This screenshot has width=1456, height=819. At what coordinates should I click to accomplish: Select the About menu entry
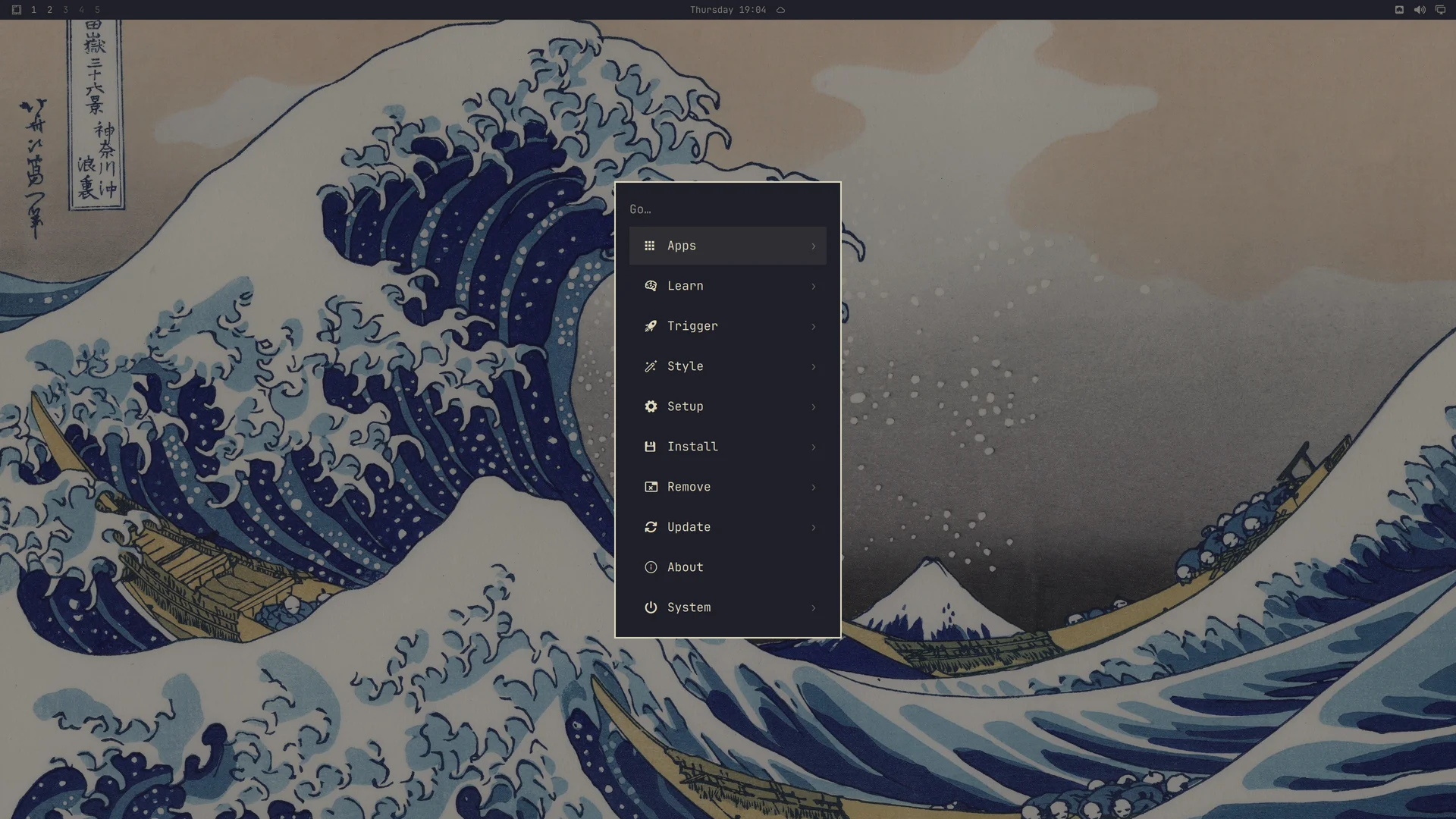(x=728, y=567)
